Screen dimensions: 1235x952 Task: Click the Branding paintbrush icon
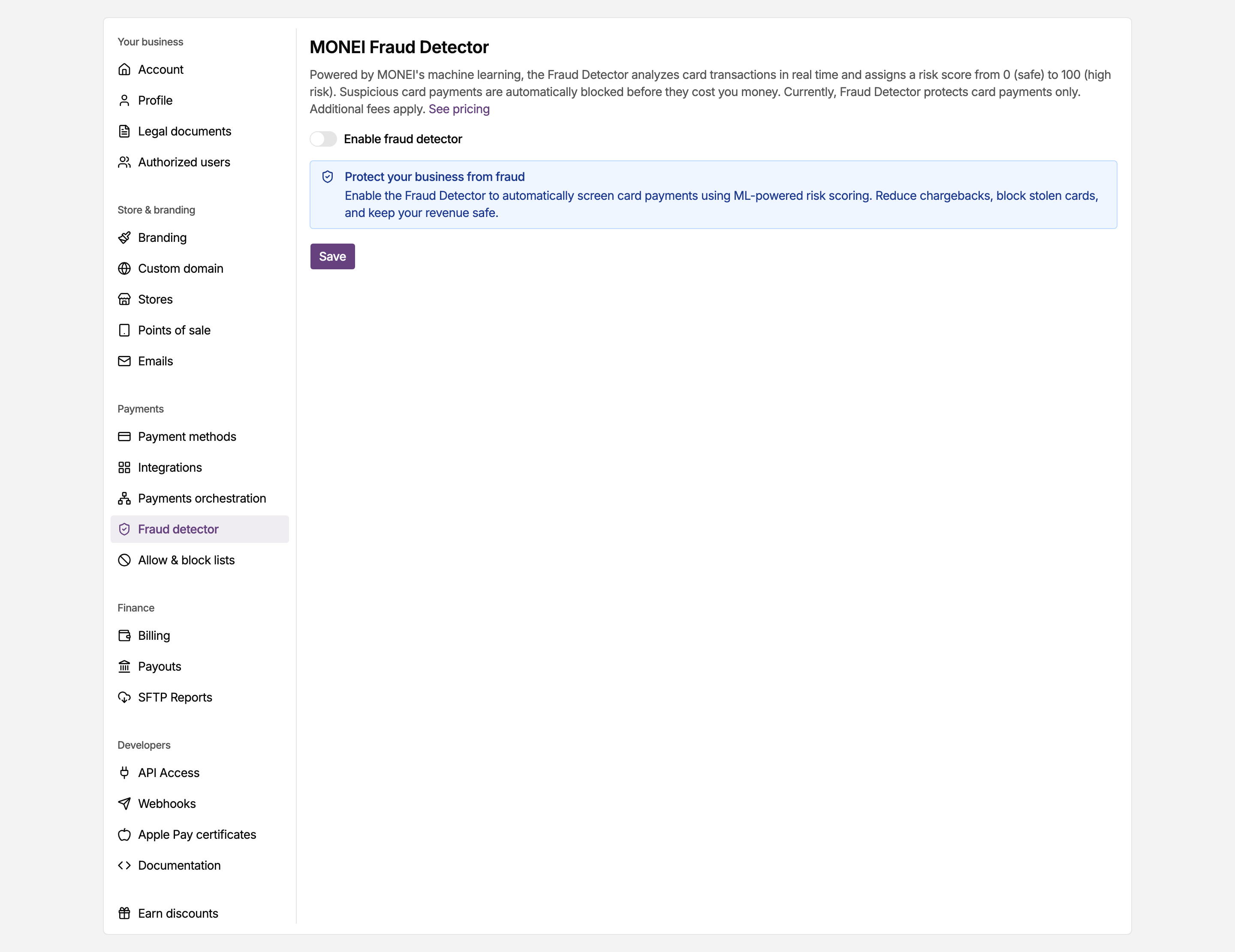pyautogui.click(x=124, y=238)
